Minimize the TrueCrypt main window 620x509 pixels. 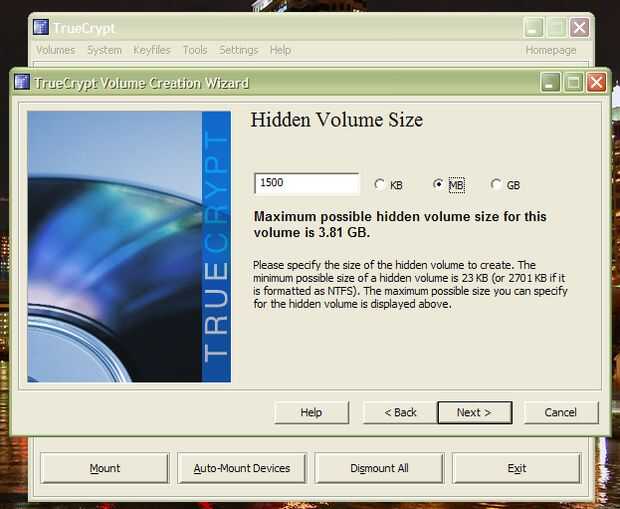[533, 27]
